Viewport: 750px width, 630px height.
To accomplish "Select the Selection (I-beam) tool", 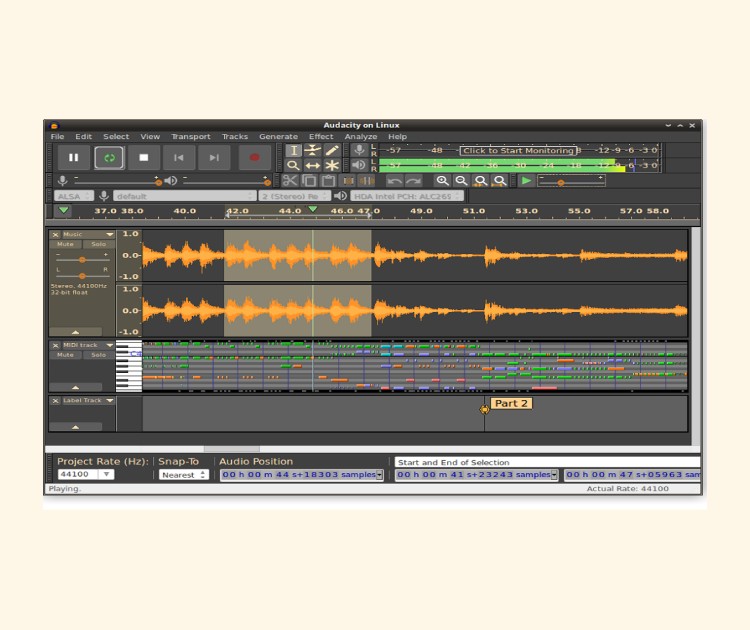I will click(x=293, y=150).
